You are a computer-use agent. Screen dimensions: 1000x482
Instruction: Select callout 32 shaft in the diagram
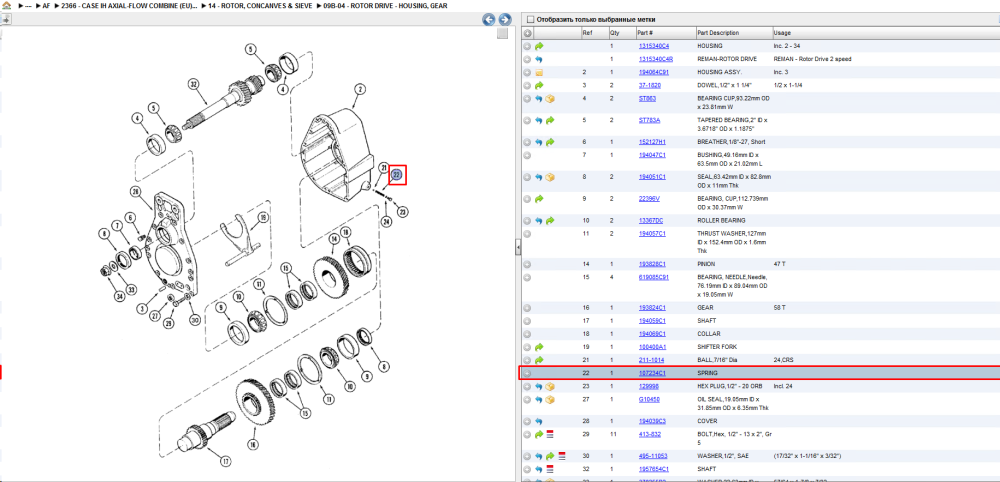pos(193,84)
